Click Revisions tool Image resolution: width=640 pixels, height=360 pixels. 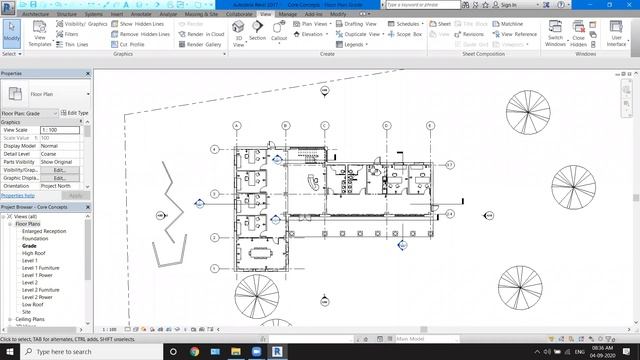[469, 34]
